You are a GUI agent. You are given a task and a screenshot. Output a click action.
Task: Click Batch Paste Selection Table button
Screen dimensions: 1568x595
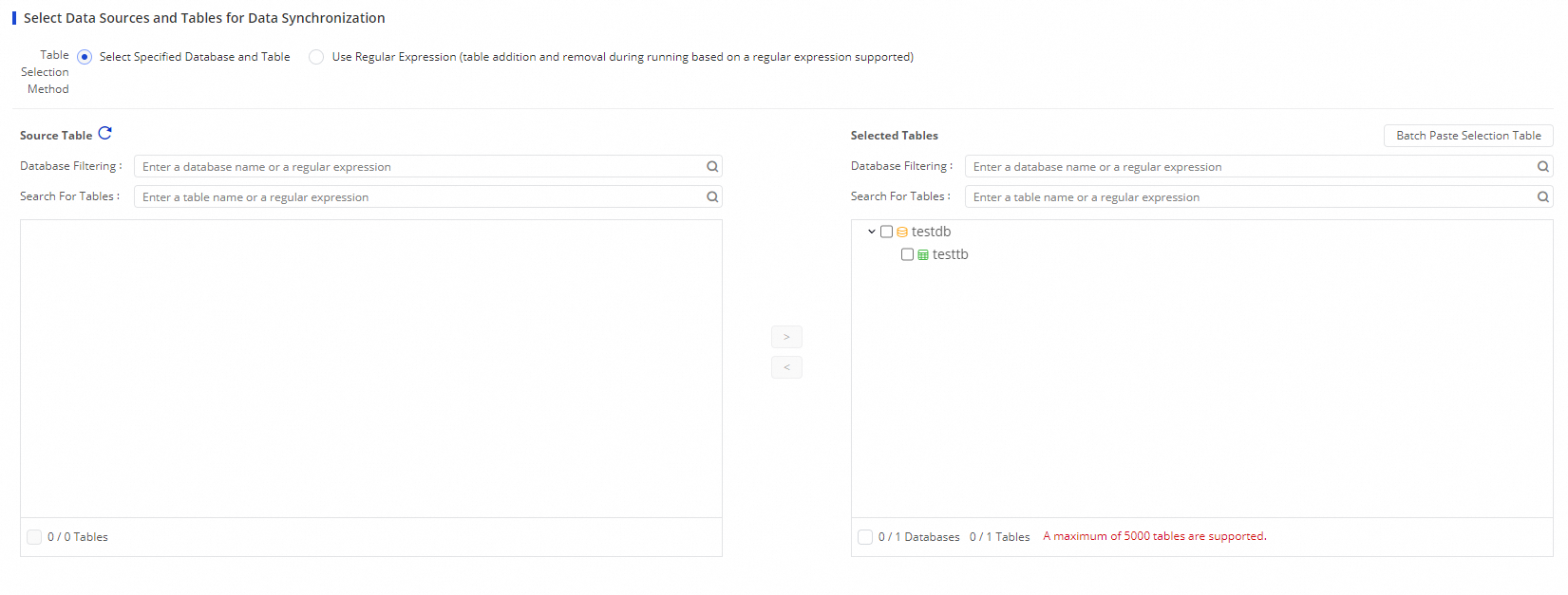pos(1468,136)
